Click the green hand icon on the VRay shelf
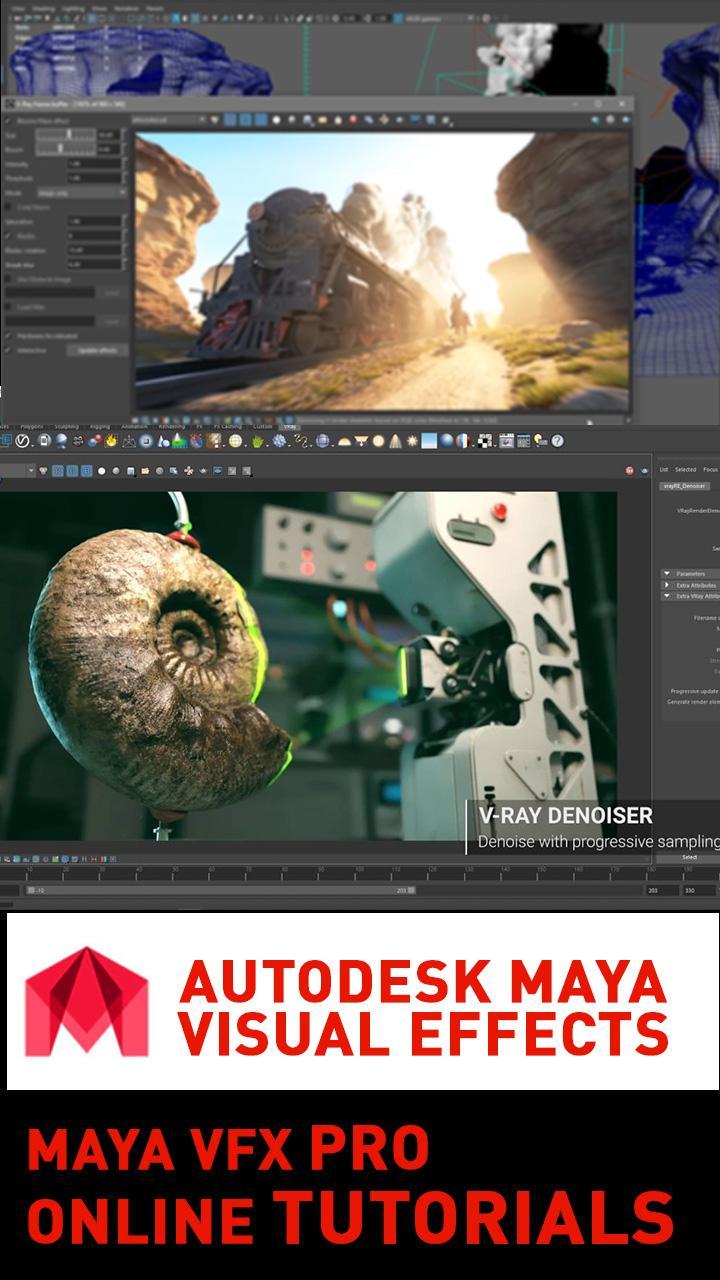Screen dimensions: 720x1280 click(256, 441)
